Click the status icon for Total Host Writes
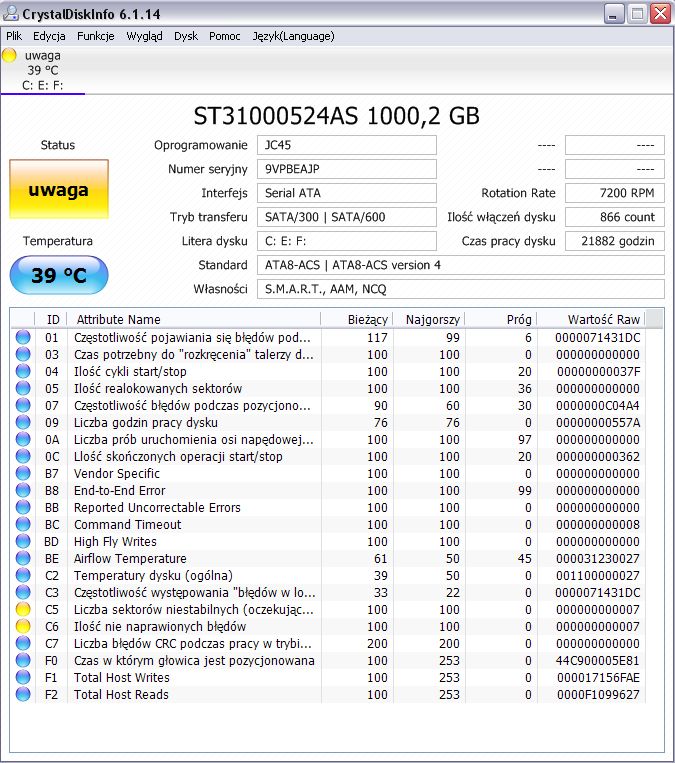The height and width of the screenshot is (763, 675). (x=23, y=677)
